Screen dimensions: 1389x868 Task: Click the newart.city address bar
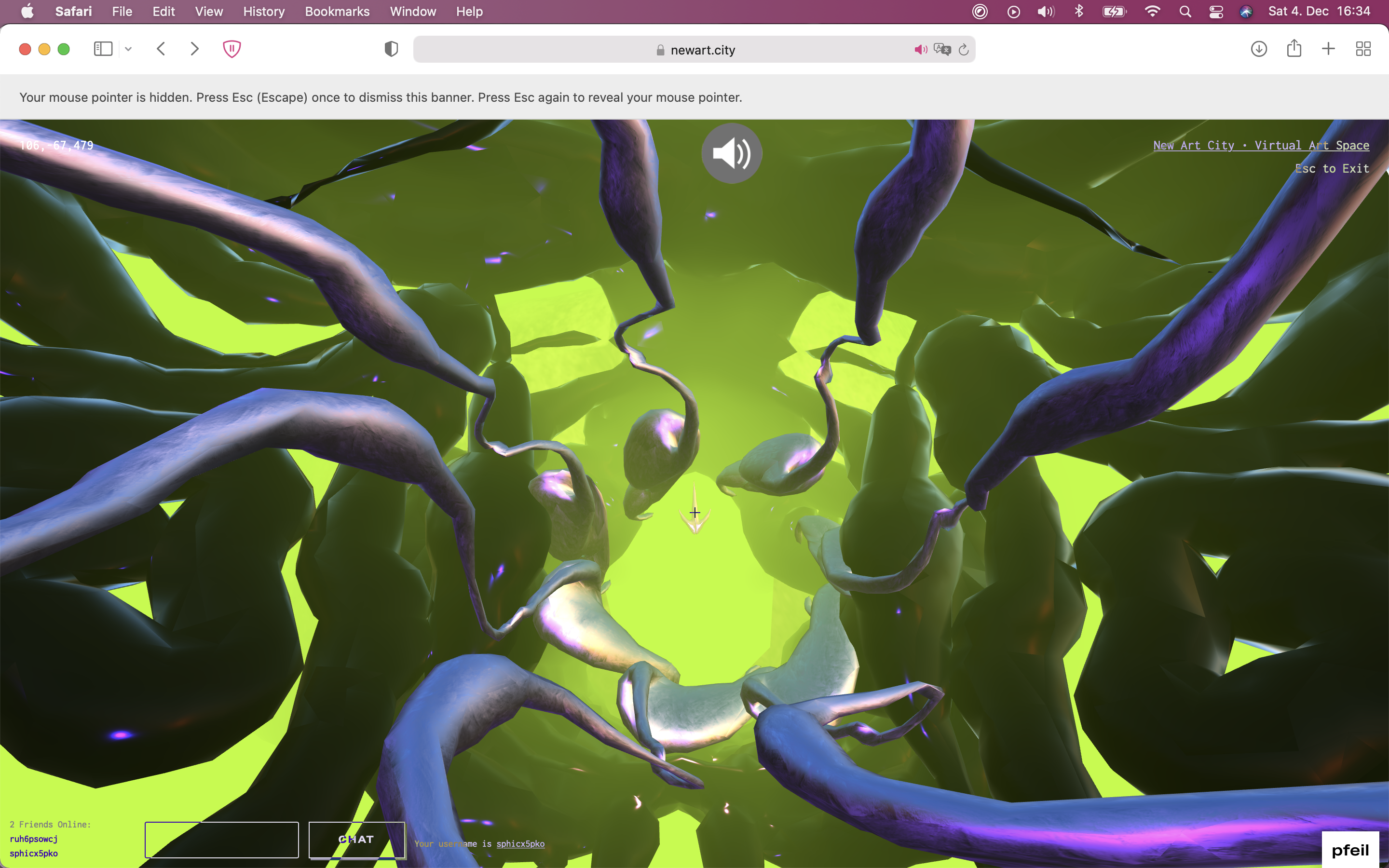pyautogui.click(x=694, y=49)
